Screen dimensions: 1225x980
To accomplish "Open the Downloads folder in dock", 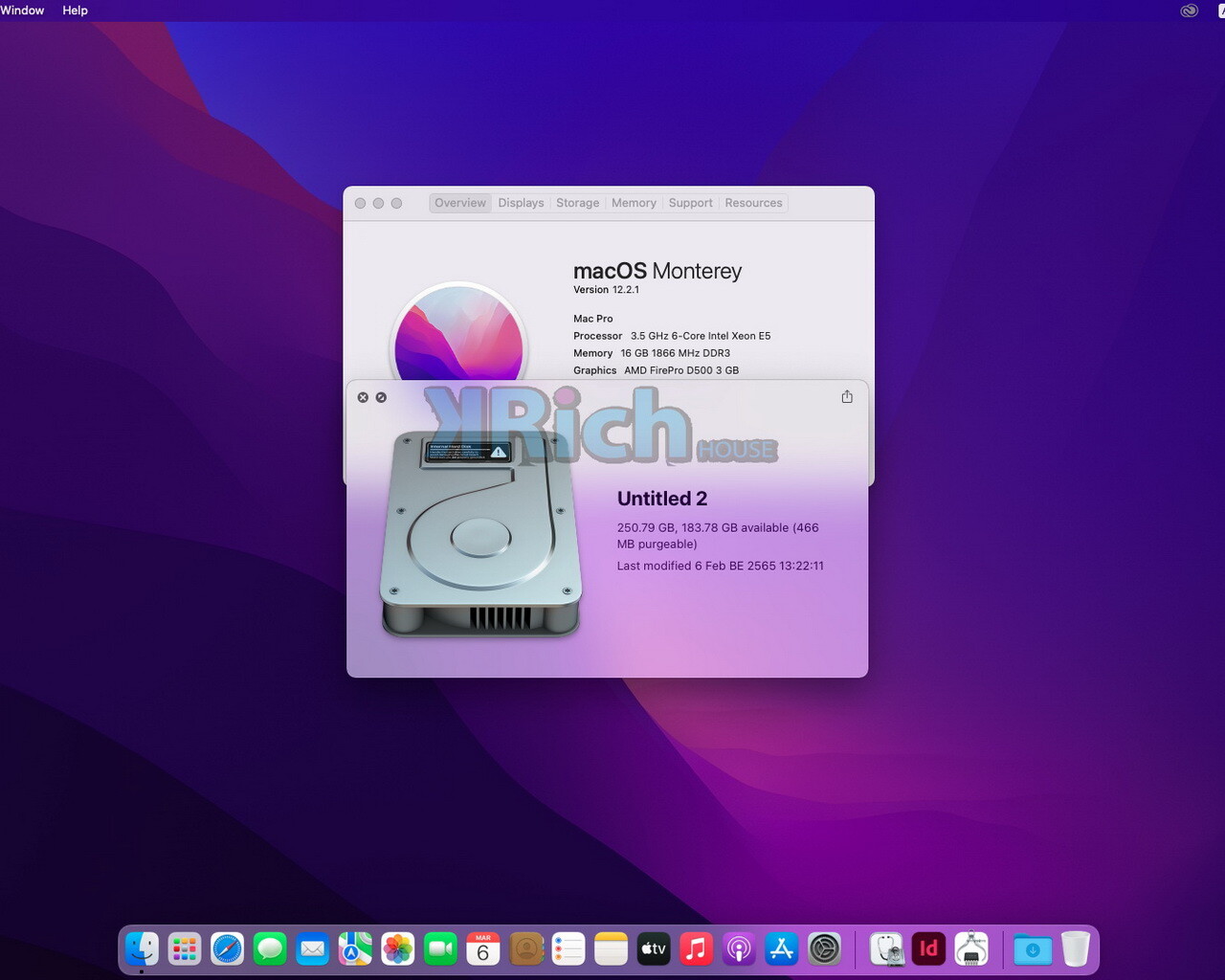I will [1033, 949].
